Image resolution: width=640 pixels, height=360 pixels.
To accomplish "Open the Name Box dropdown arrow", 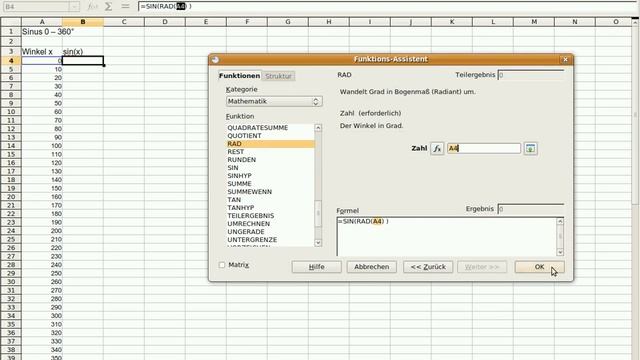I will click(74, 7).
